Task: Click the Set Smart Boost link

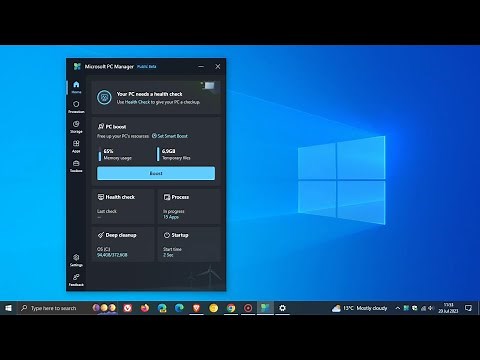Action: click(x=170, y=136)
